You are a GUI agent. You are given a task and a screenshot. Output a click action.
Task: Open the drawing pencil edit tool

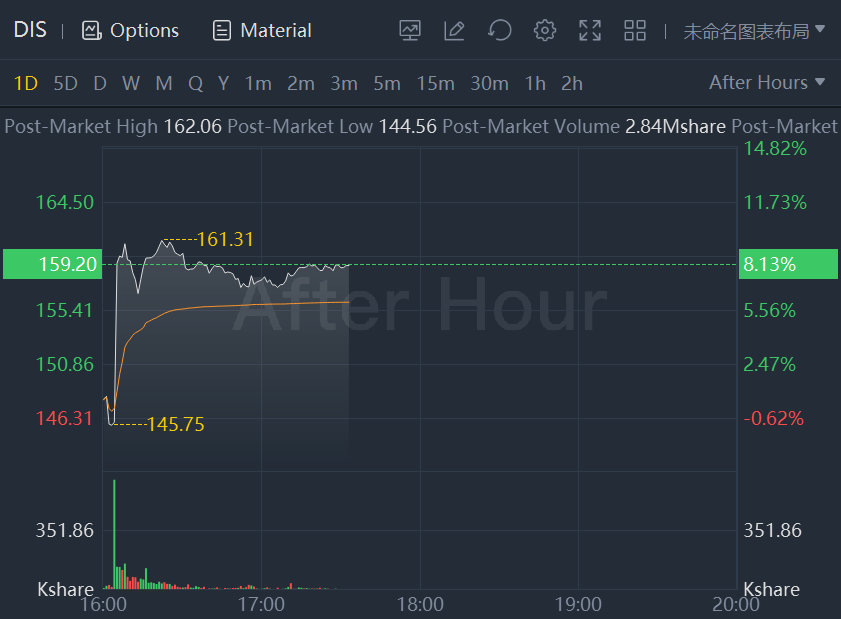[454, 31]
